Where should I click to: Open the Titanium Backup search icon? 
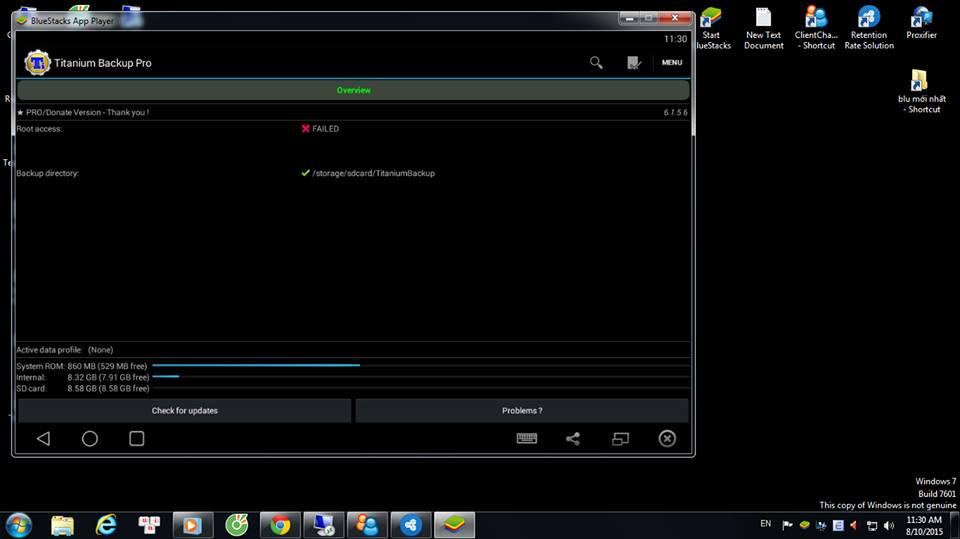click(596, 62)
